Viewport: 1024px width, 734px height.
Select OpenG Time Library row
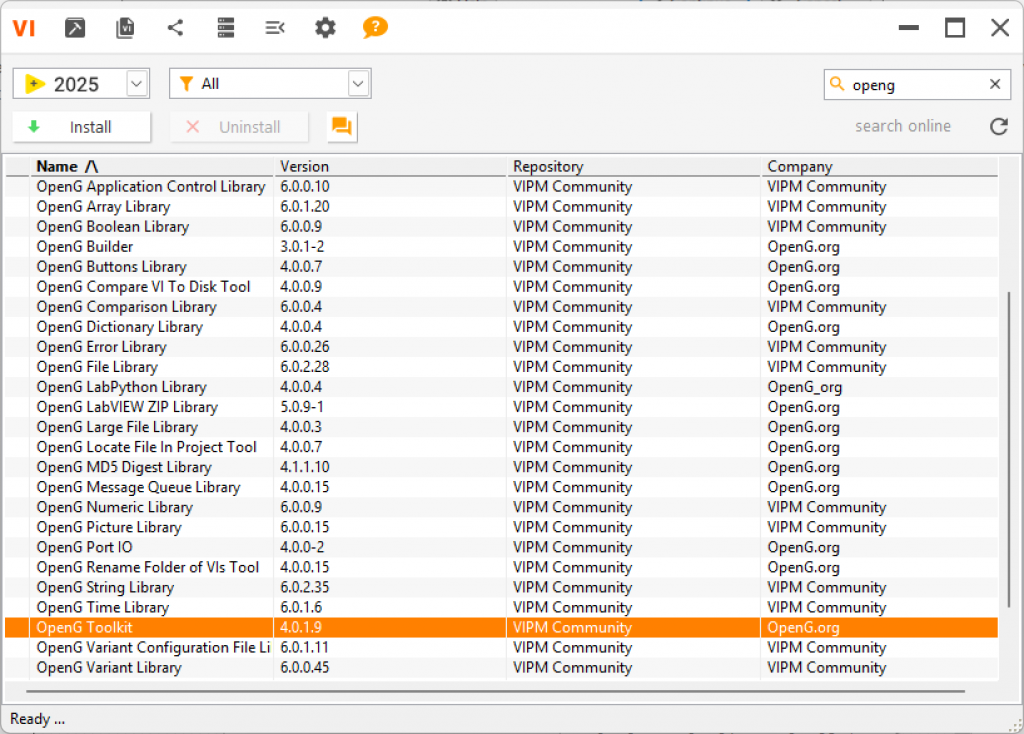(x=502, y=607)
